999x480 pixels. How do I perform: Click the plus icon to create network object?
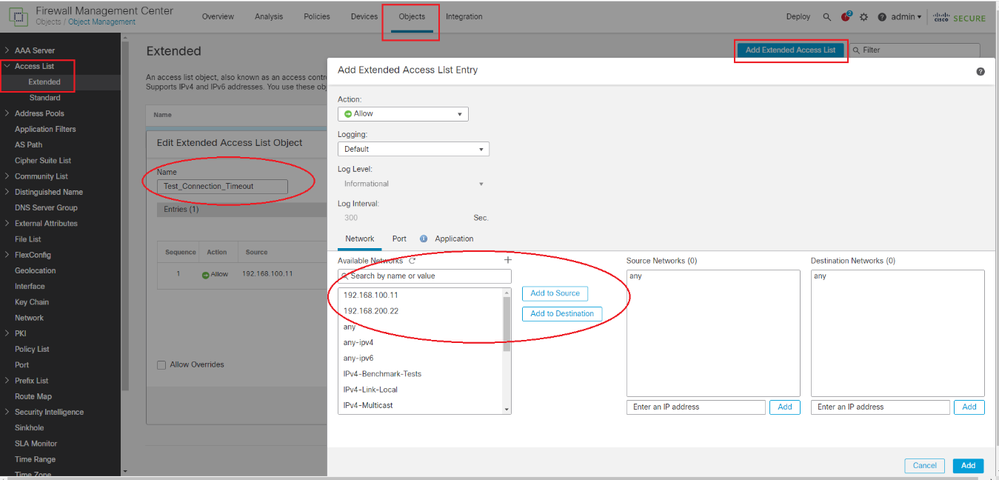click(508, 260)
